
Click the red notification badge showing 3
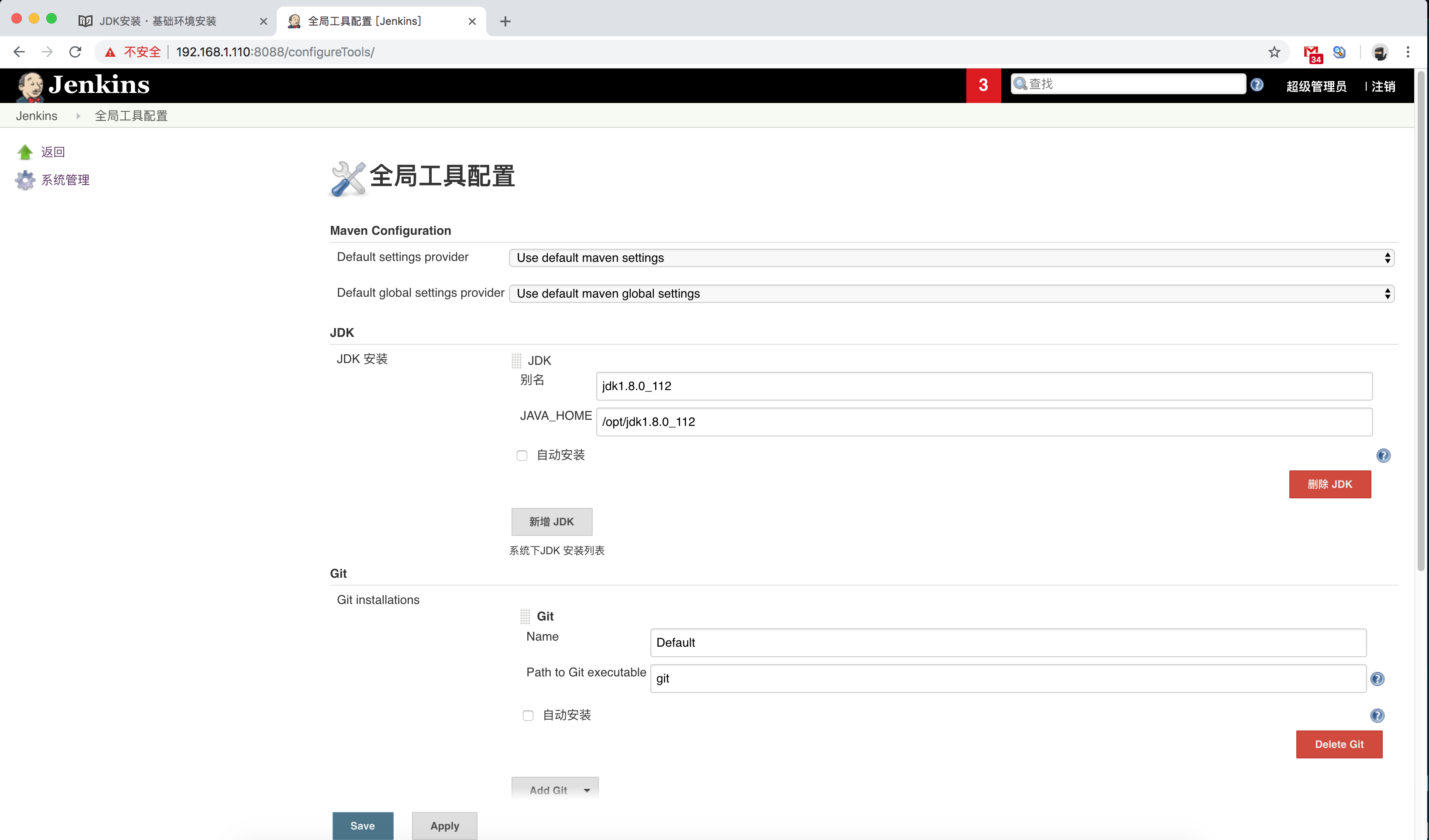[x=983, y=85]
